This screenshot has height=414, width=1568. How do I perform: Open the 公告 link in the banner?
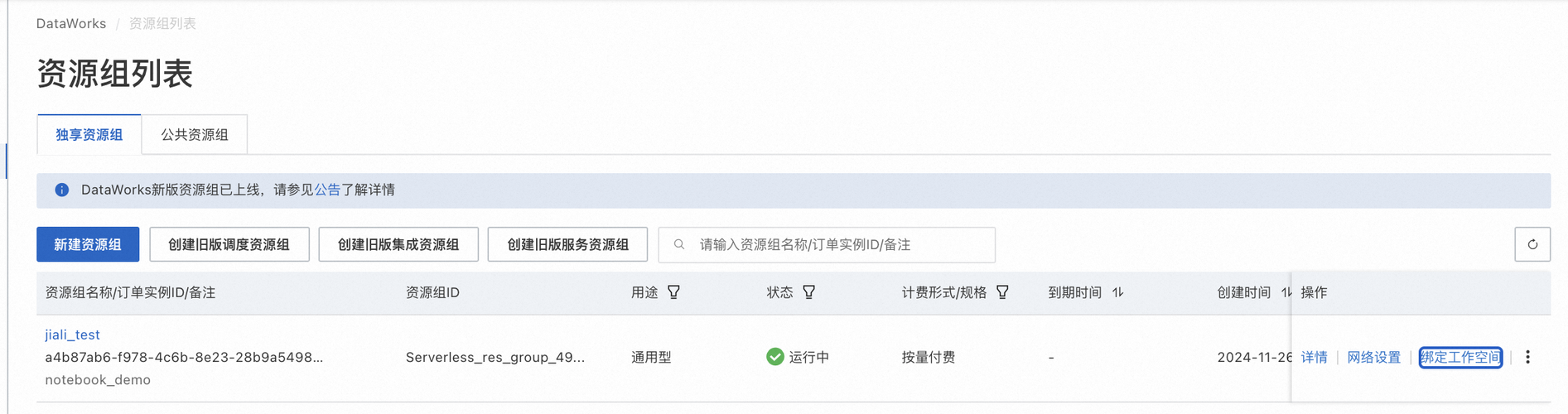pos(327,190)
